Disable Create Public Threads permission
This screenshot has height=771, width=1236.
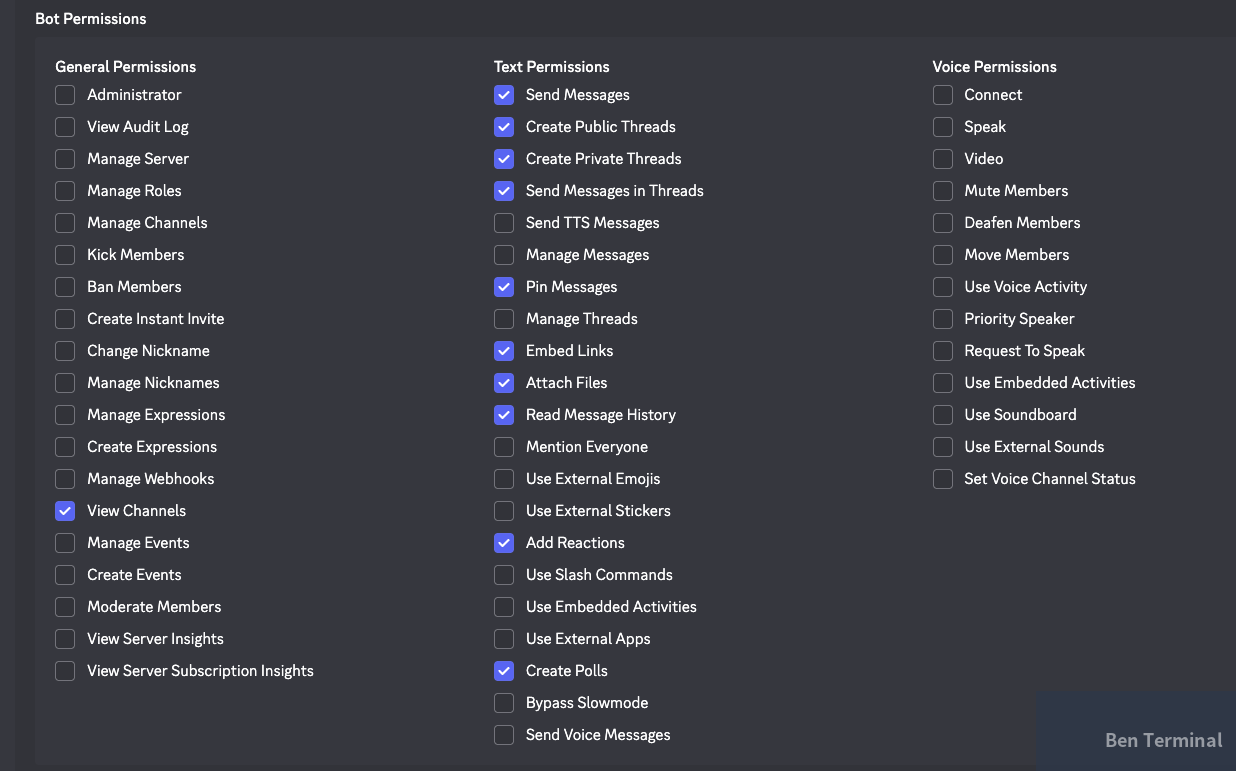pos(504,127)
